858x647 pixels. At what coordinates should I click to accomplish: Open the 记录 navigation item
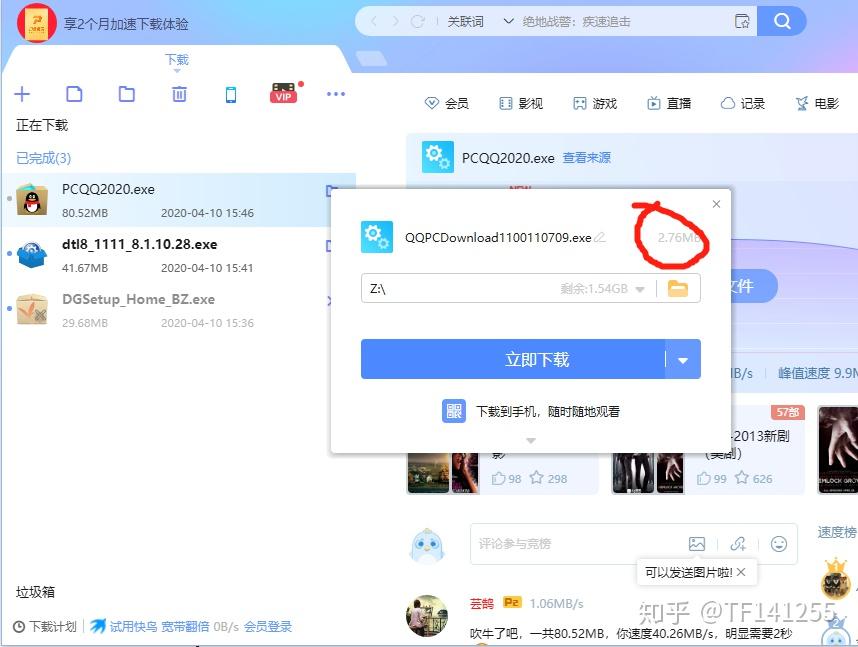[x=743, y=103]
